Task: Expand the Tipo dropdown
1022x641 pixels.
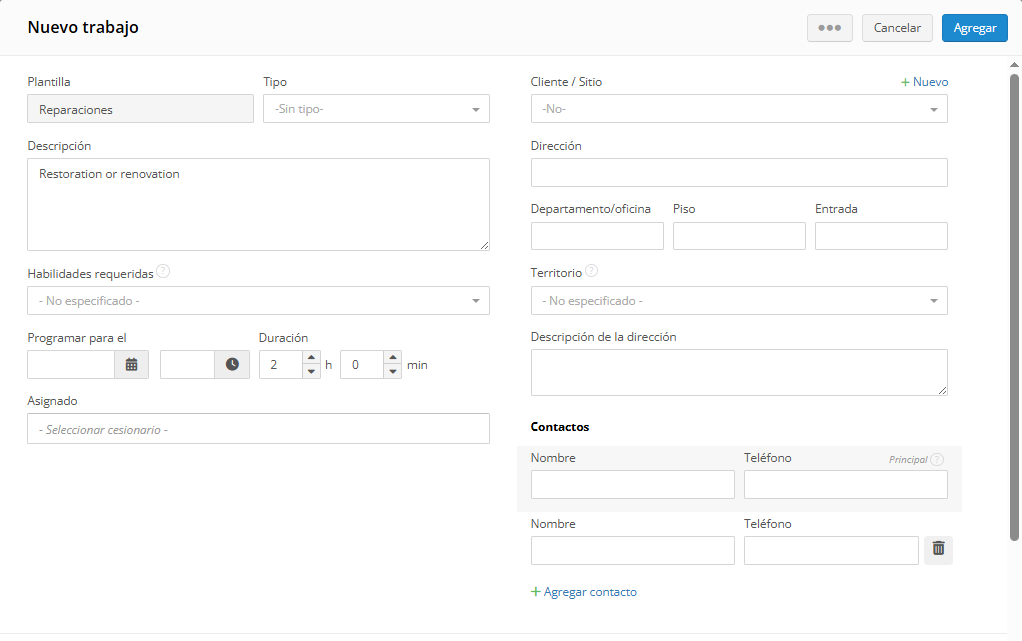Action: [376, 109]
